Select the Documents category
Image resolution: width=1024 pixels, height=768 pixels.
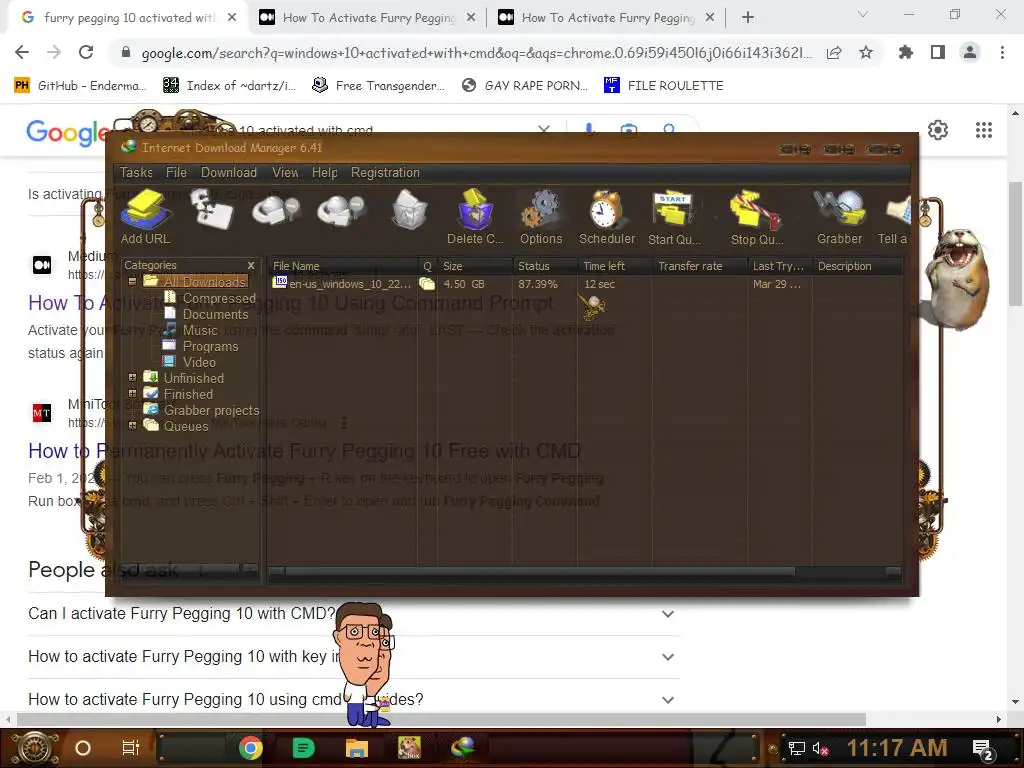(x=206, y=314)
